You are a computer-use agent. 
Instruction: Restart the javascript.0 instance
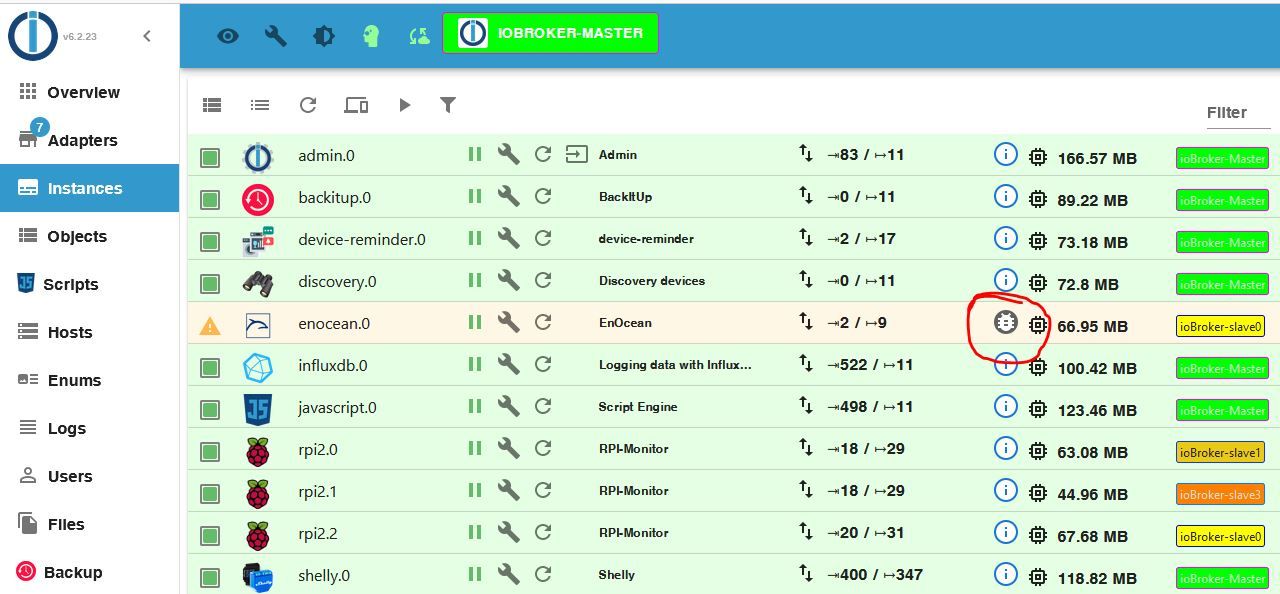tap(543, 406)
